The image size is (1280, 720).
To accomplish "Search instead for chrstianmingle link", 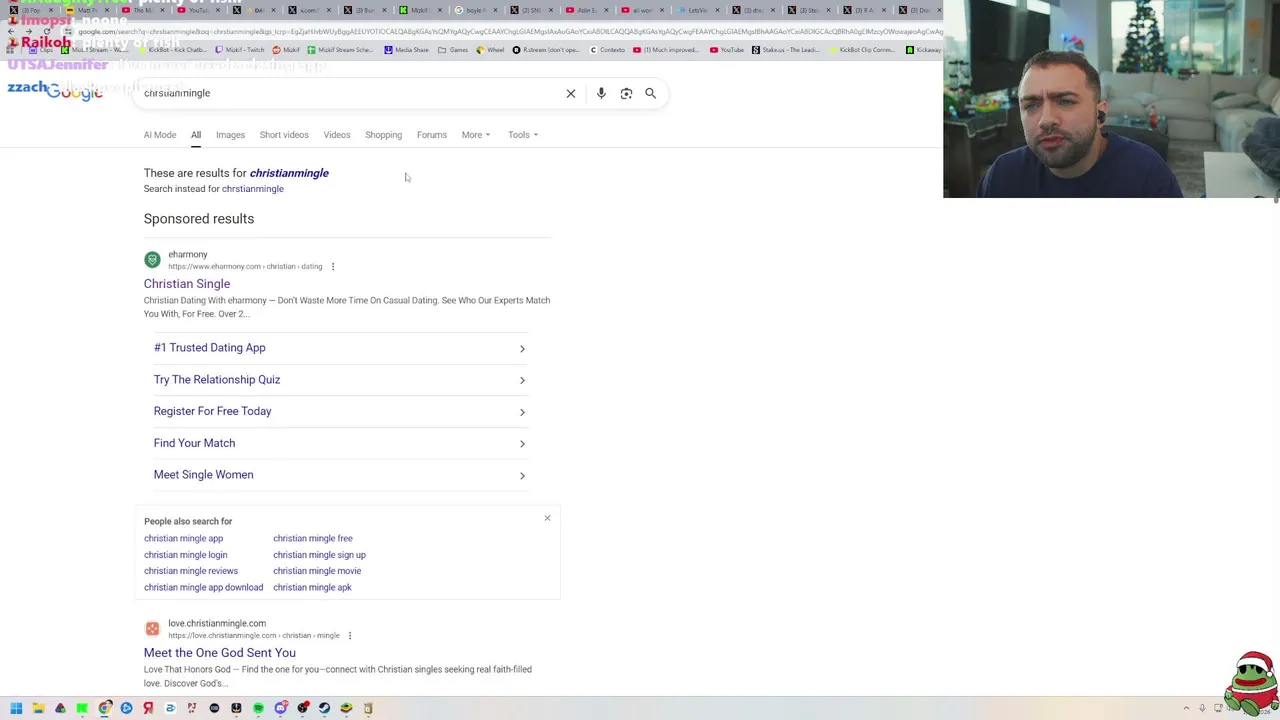I will (x=253, y=189).
